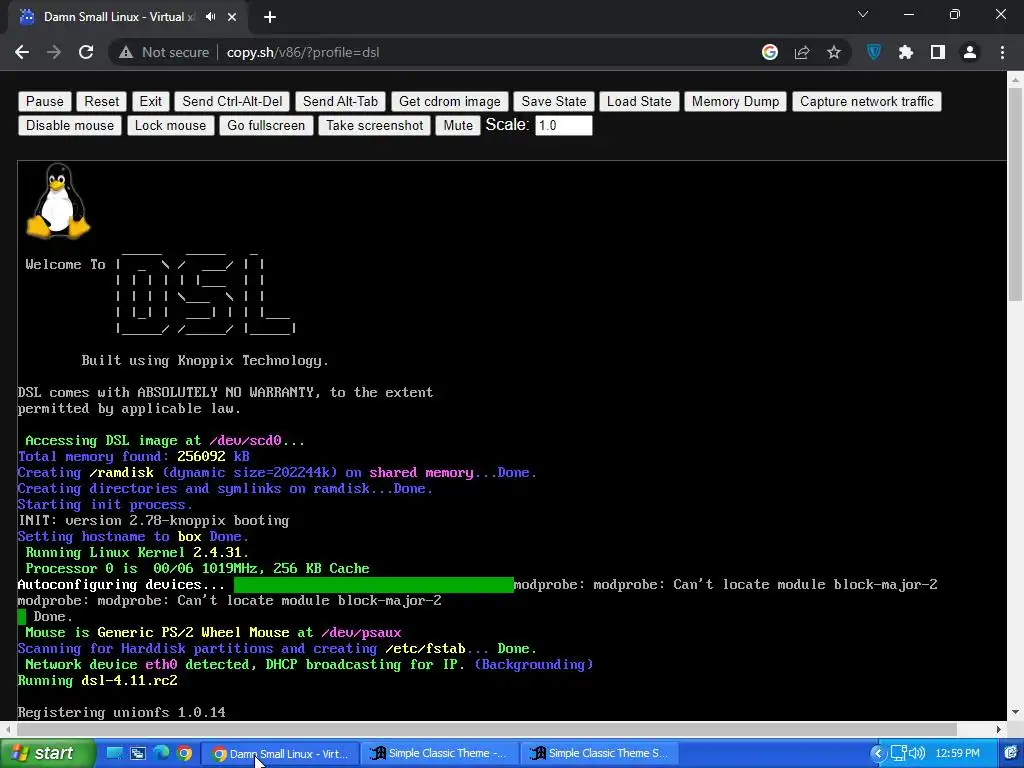Open the blue shield extension icon
1024x768 pixels.
tap(874, 52)
